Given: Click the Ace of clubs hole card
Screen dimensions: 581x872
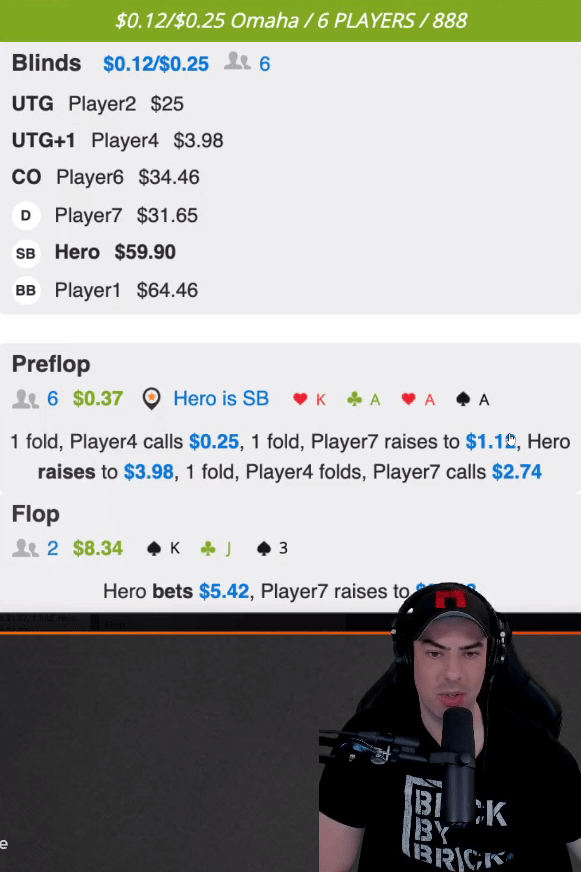Looking at the screenshot, I should [364, 399].
